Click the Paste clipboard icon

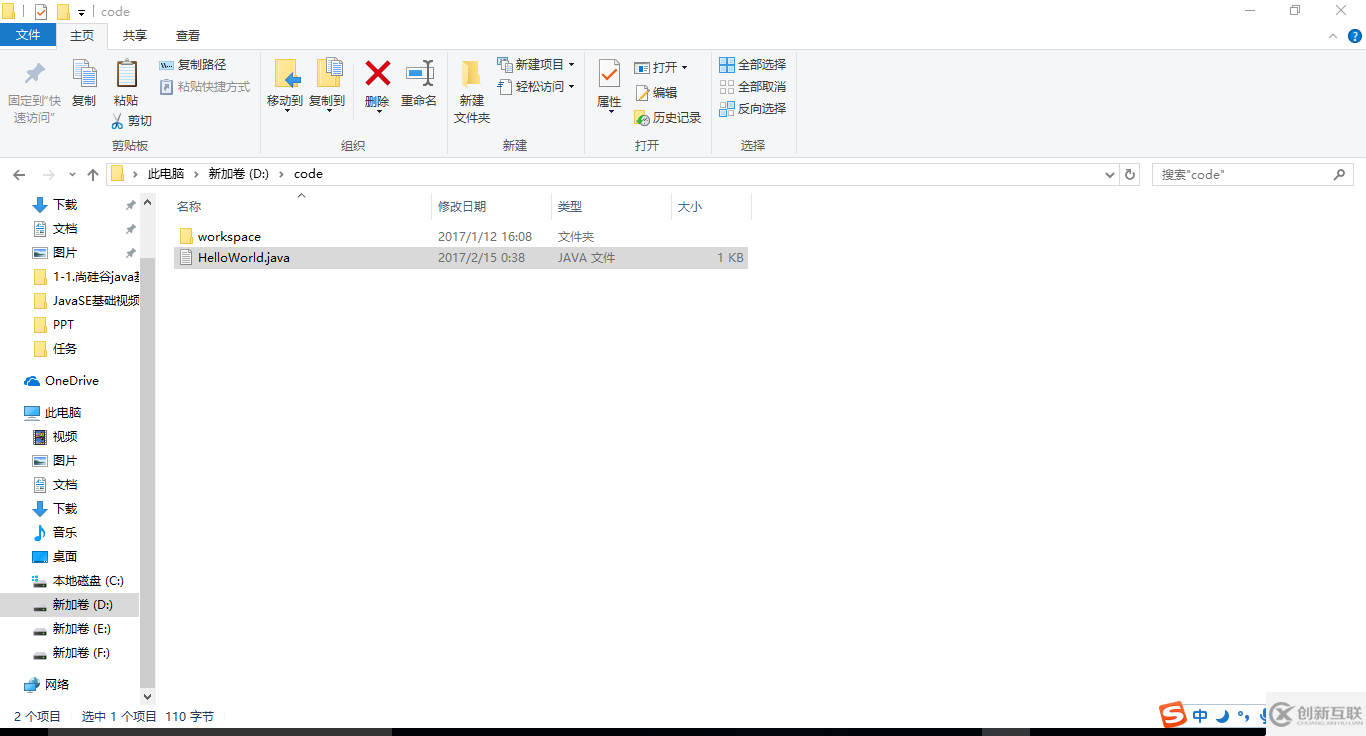pyautogui.click(x=126, y=74)
